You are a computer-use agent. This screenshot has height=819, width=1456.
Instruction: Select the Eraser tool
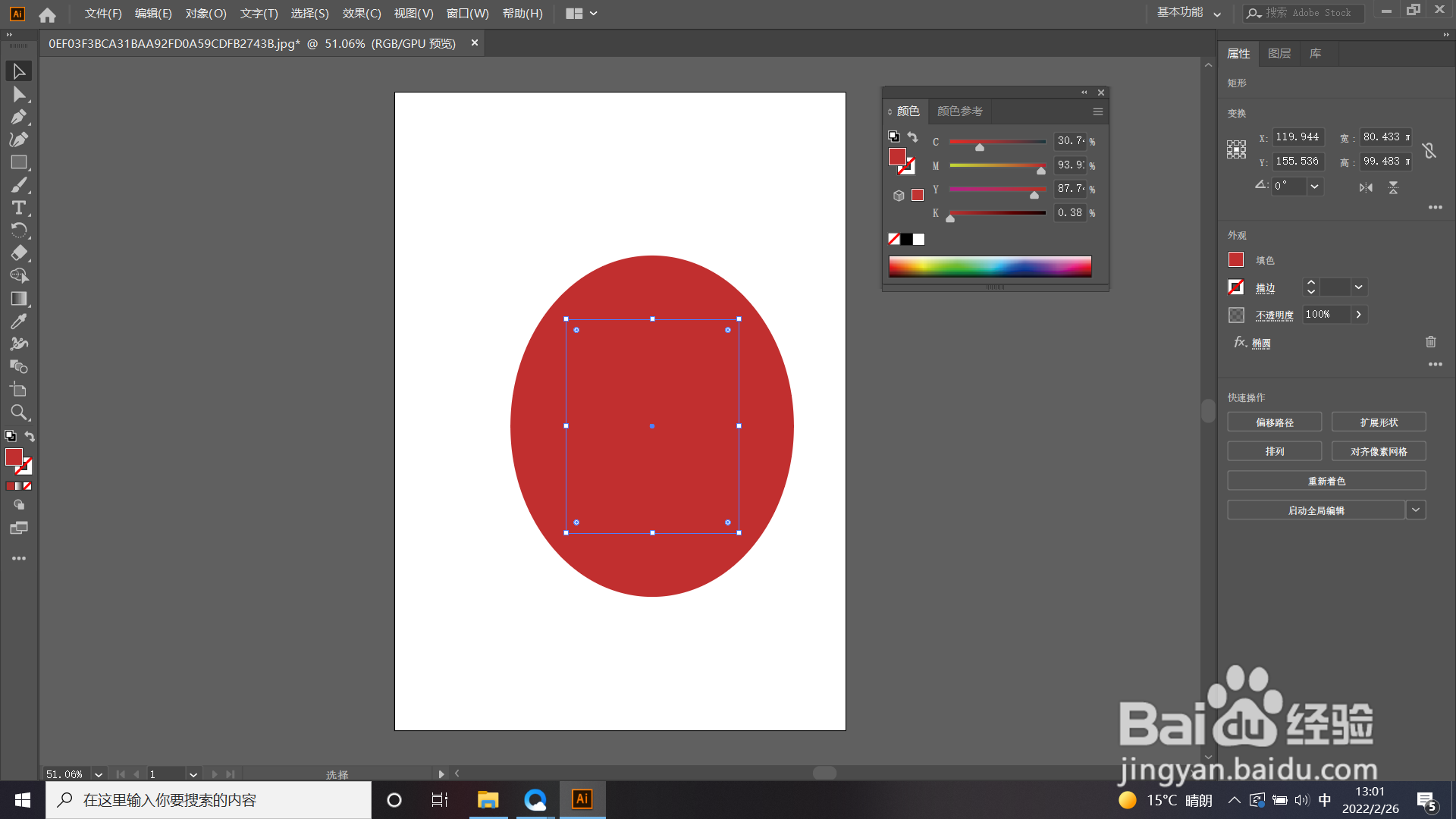(x=19, y=253)
